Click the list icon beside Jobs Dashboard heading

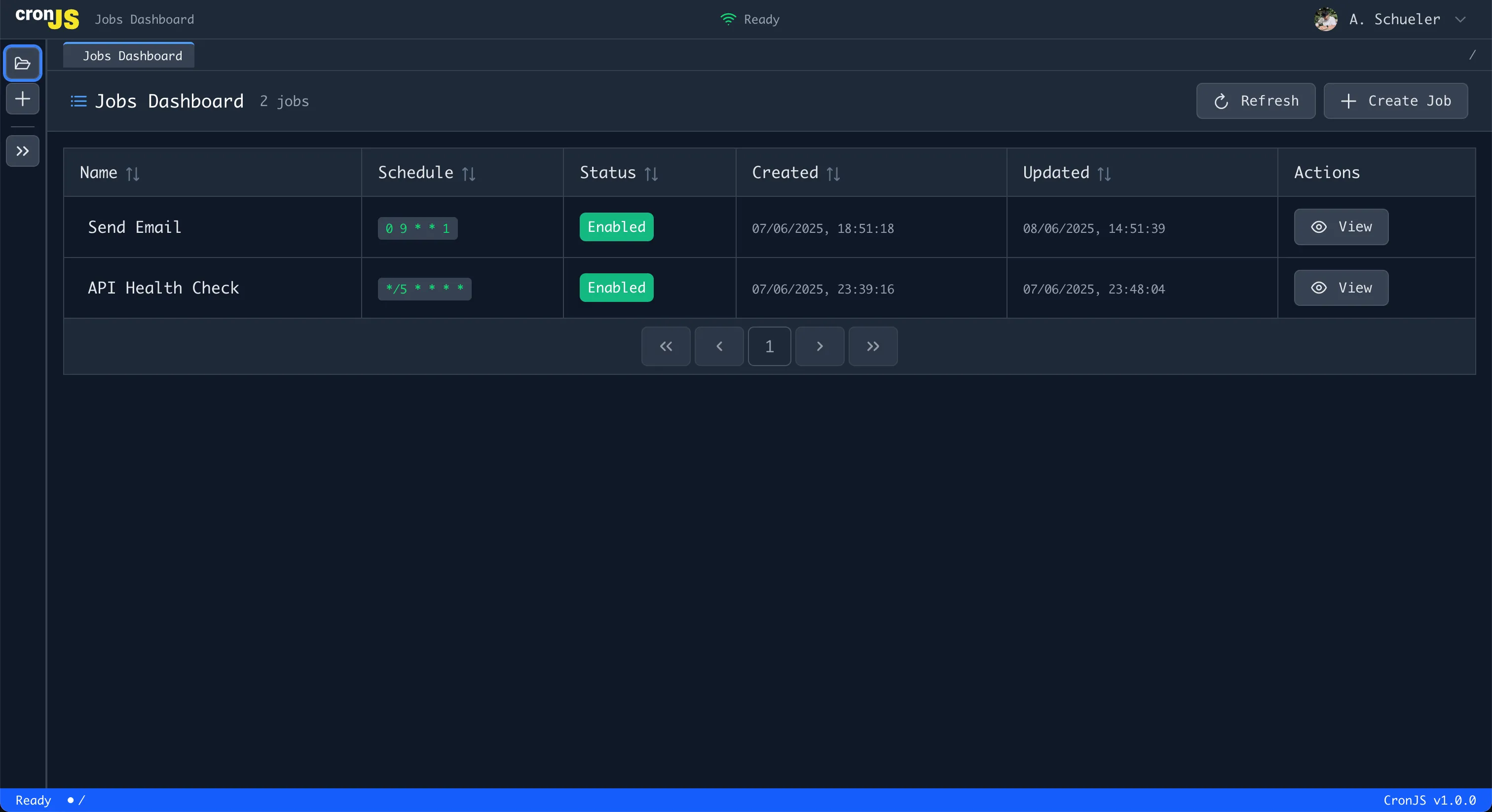click(x=77, y=101)
